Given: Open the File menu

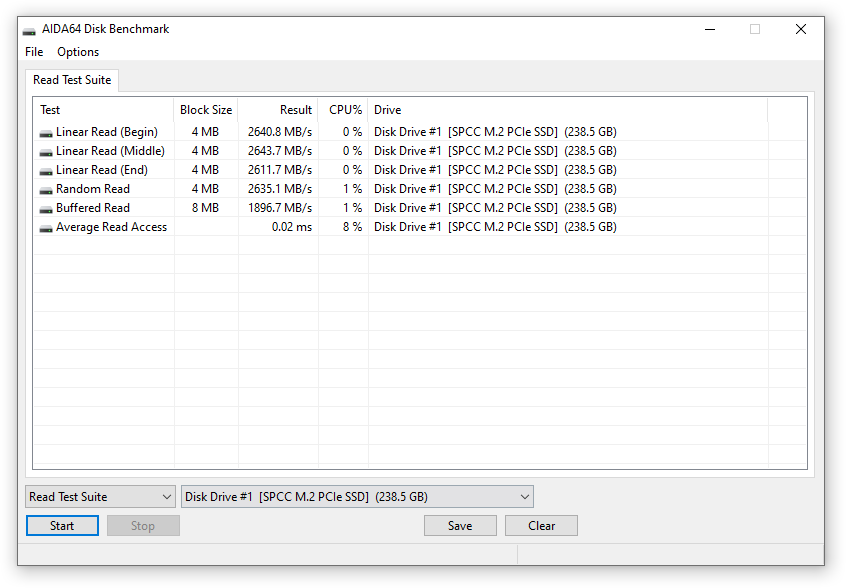Looking at the screenshot, I should (x=34, y=52).
